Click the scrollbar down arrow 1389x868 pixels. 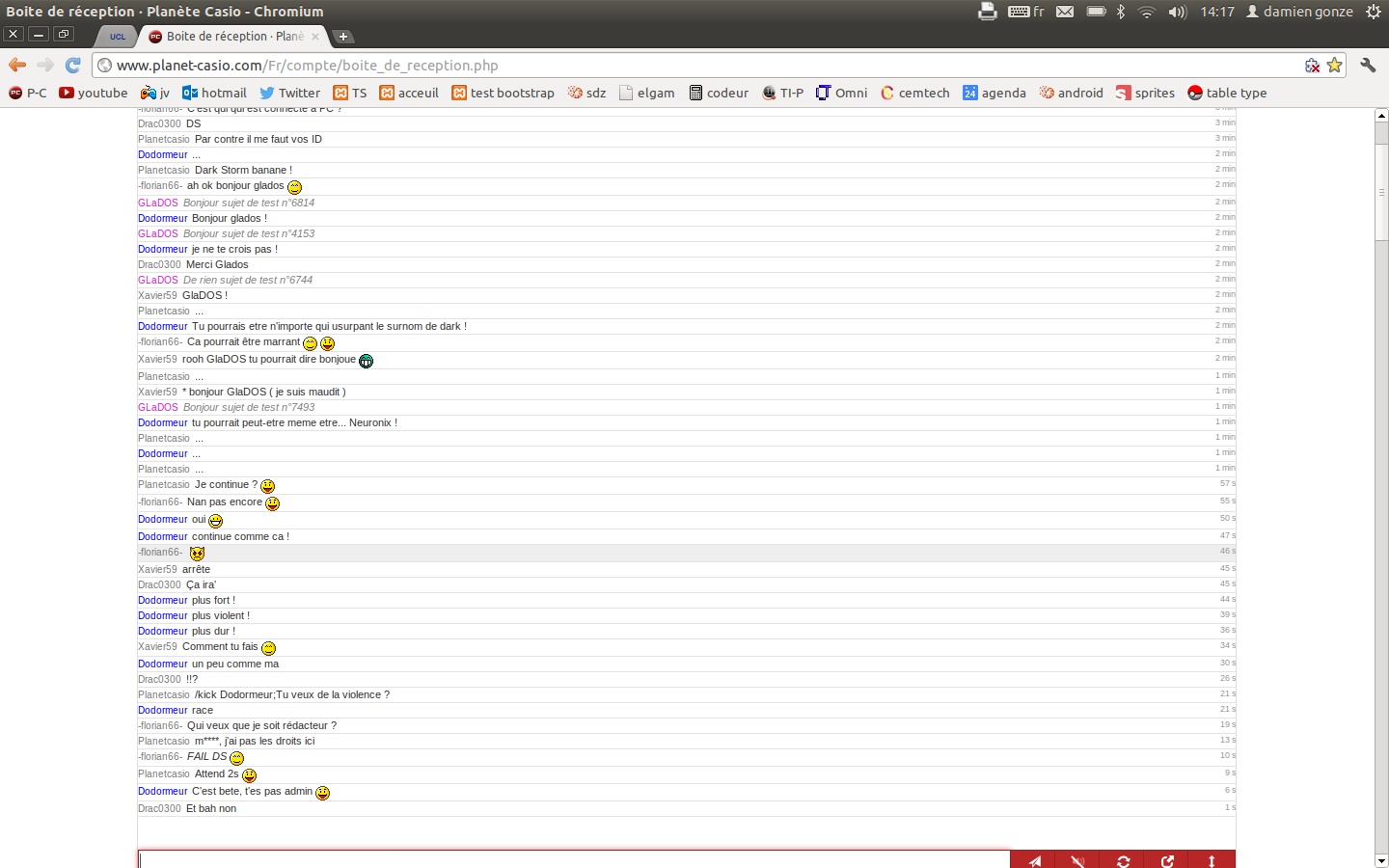pyautogui.click(x=1381, y=860)
